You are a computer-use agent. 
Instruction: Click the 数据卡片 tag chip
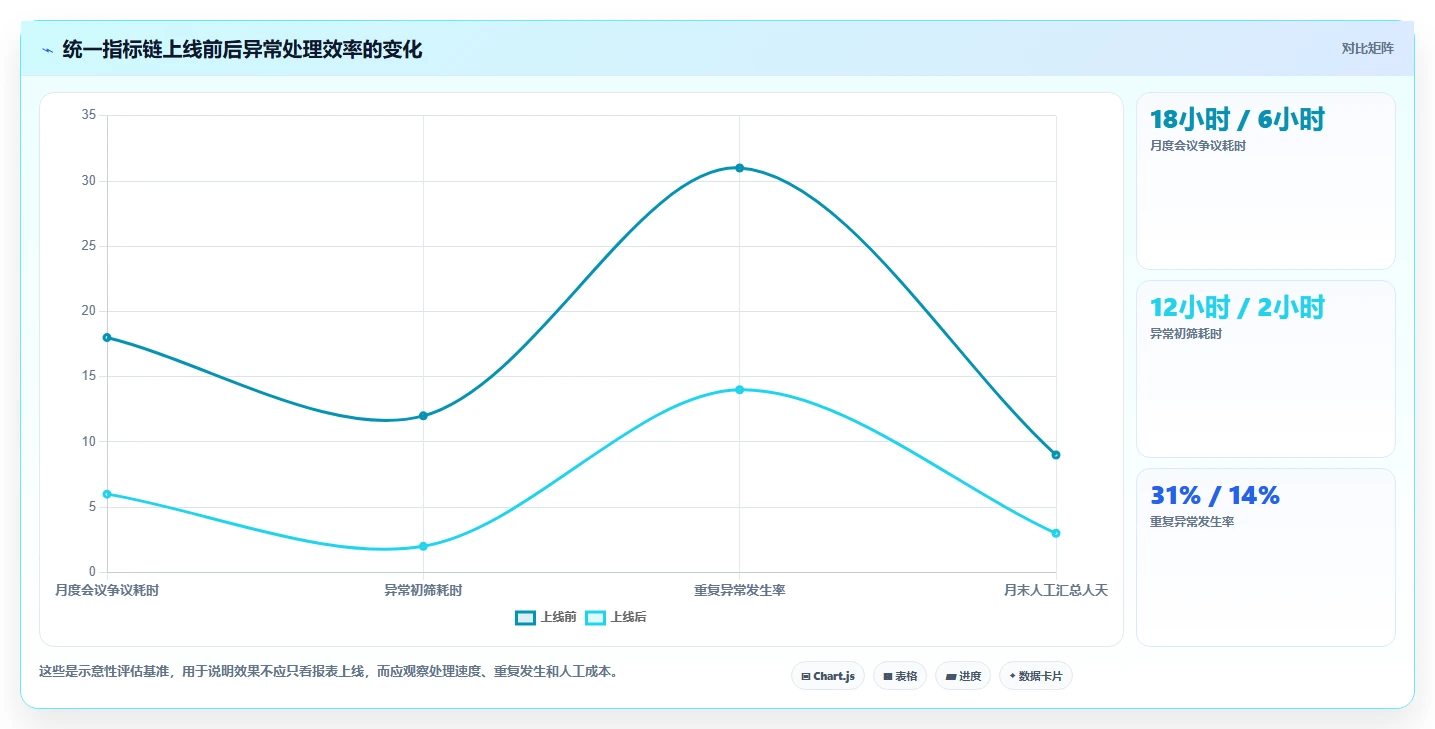pyautogui.click(x=1035, y=676)
